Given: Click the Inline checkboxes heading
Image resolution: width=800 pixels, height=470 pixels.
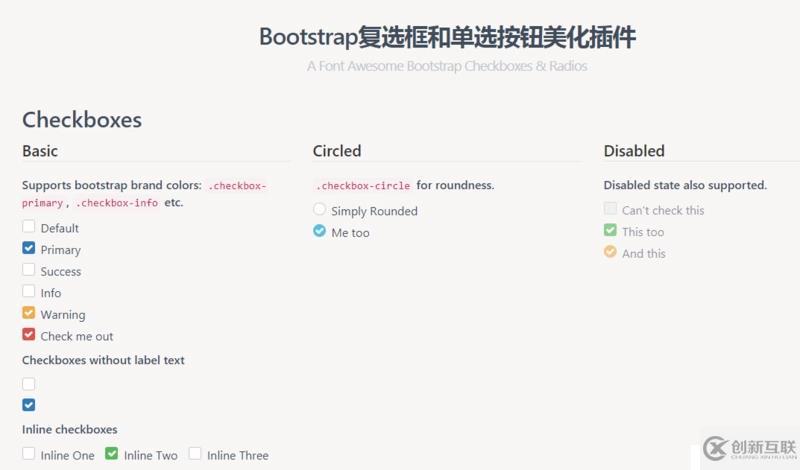Looking at the screenshot, I should point(69,430).
